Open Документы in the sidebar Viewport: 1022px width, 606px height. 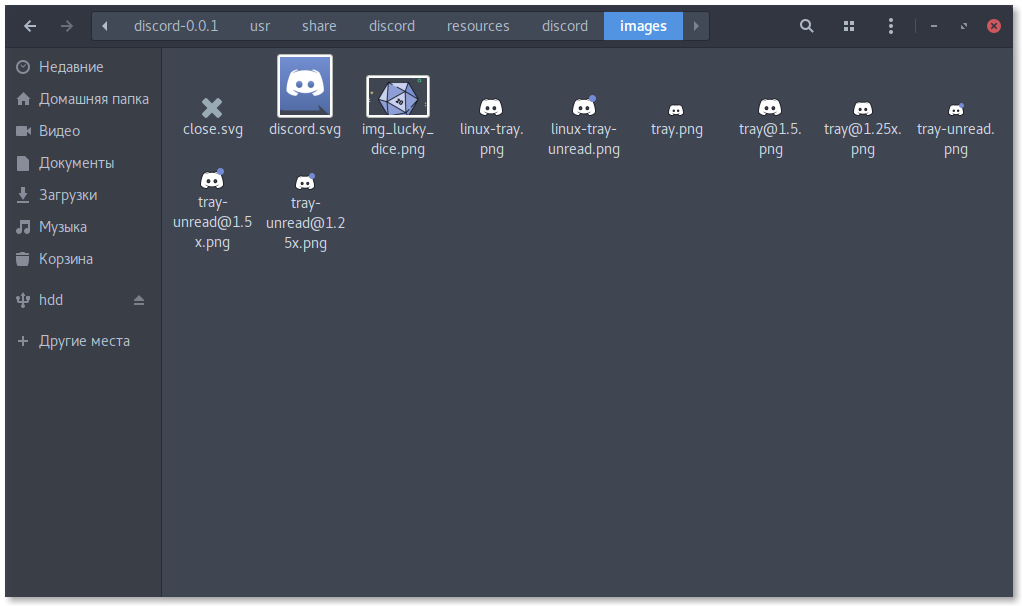(x=83, y=162)
